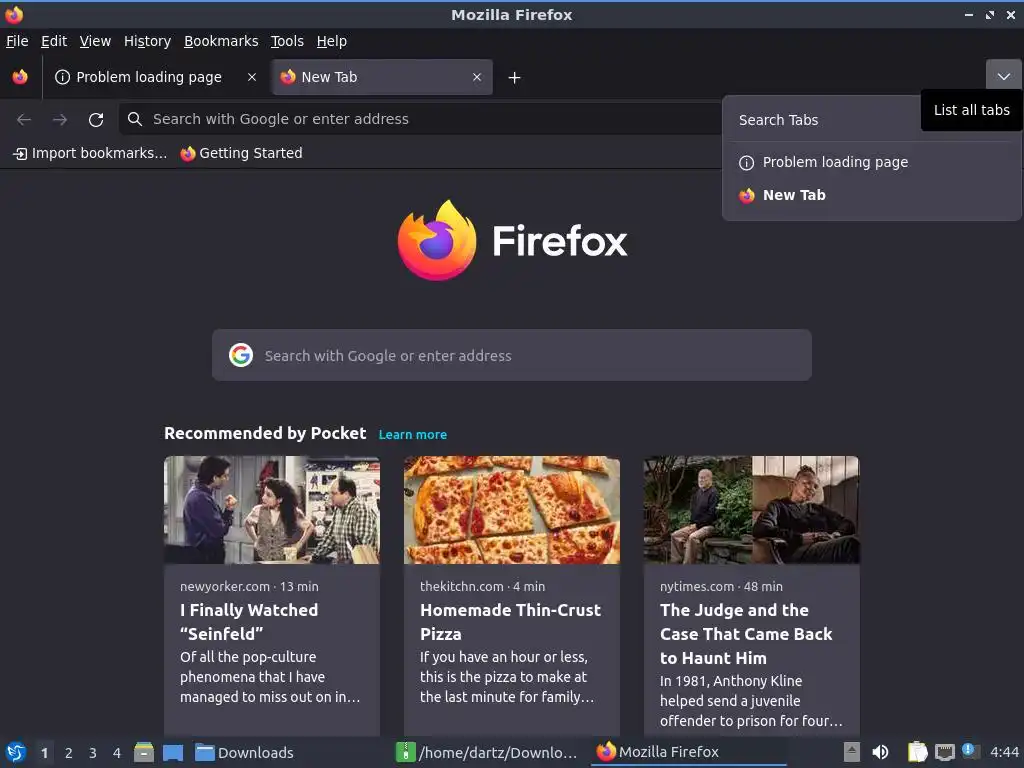Open the eject/removable media tray icon
Screen dimensions: 1024x768
[852, 752]
